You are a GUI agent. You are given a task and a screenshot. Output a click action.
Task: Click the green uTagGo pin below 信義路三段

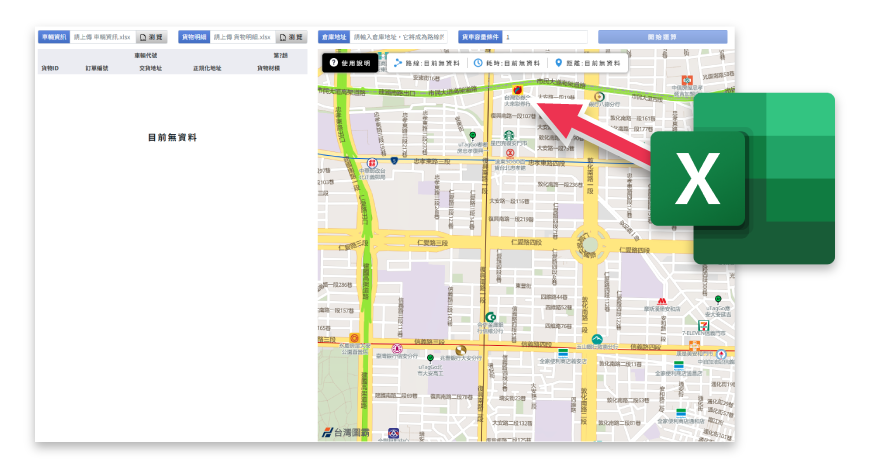(430, 359)
